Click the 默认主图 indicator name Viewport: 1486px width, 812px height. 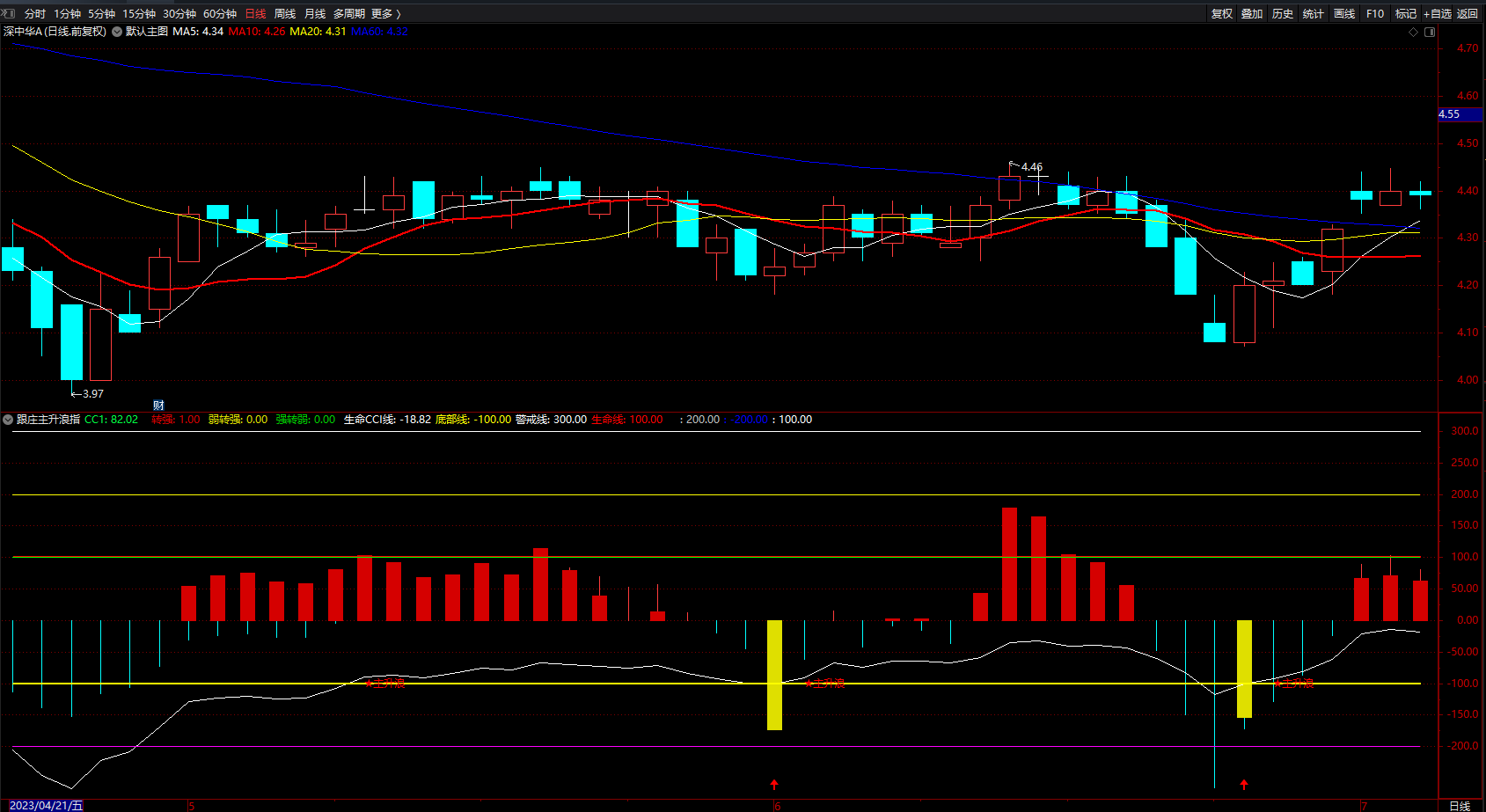point(147,32)
